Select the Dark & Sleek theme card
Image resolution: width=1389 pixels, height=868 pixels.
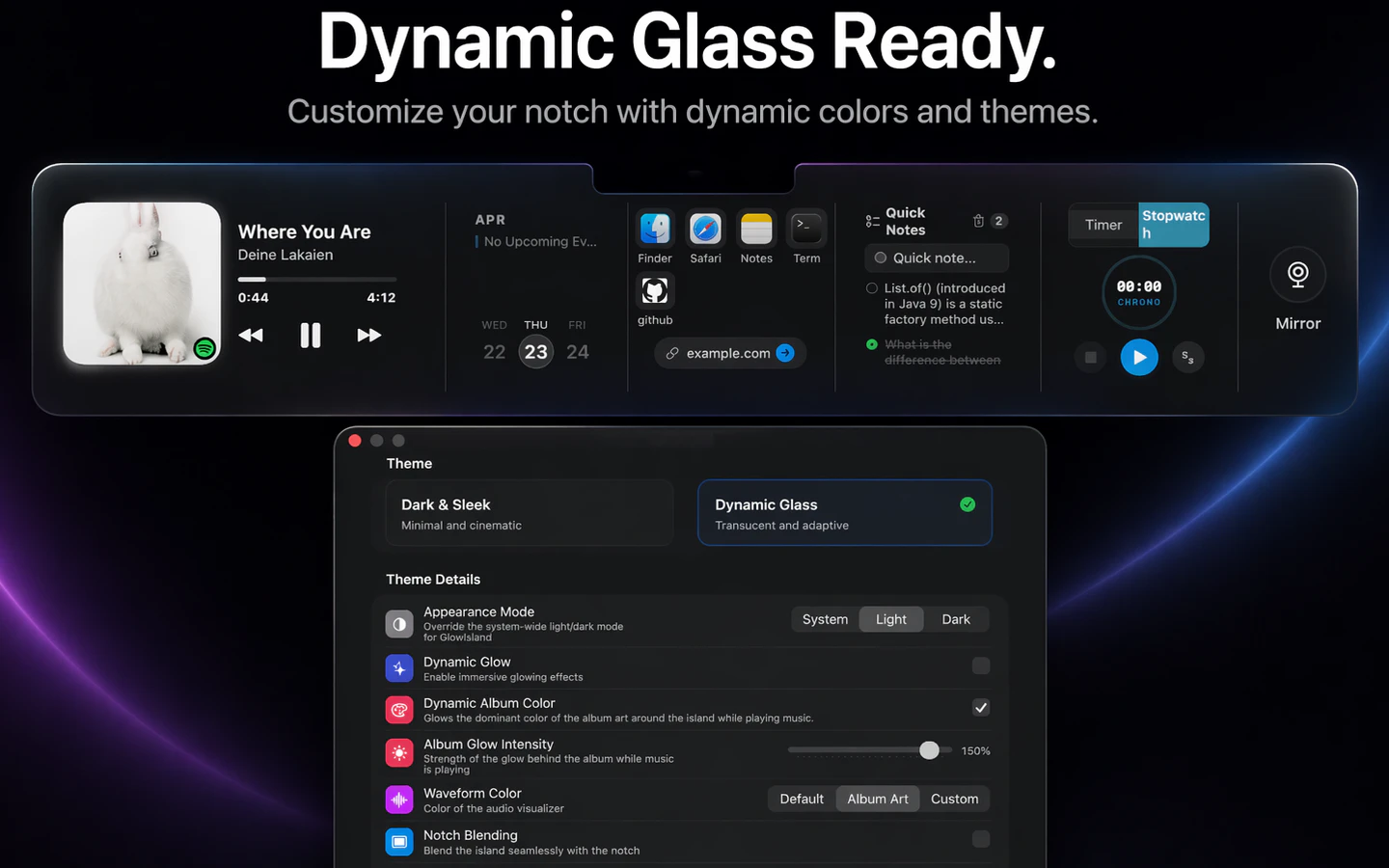click(529, 513)
